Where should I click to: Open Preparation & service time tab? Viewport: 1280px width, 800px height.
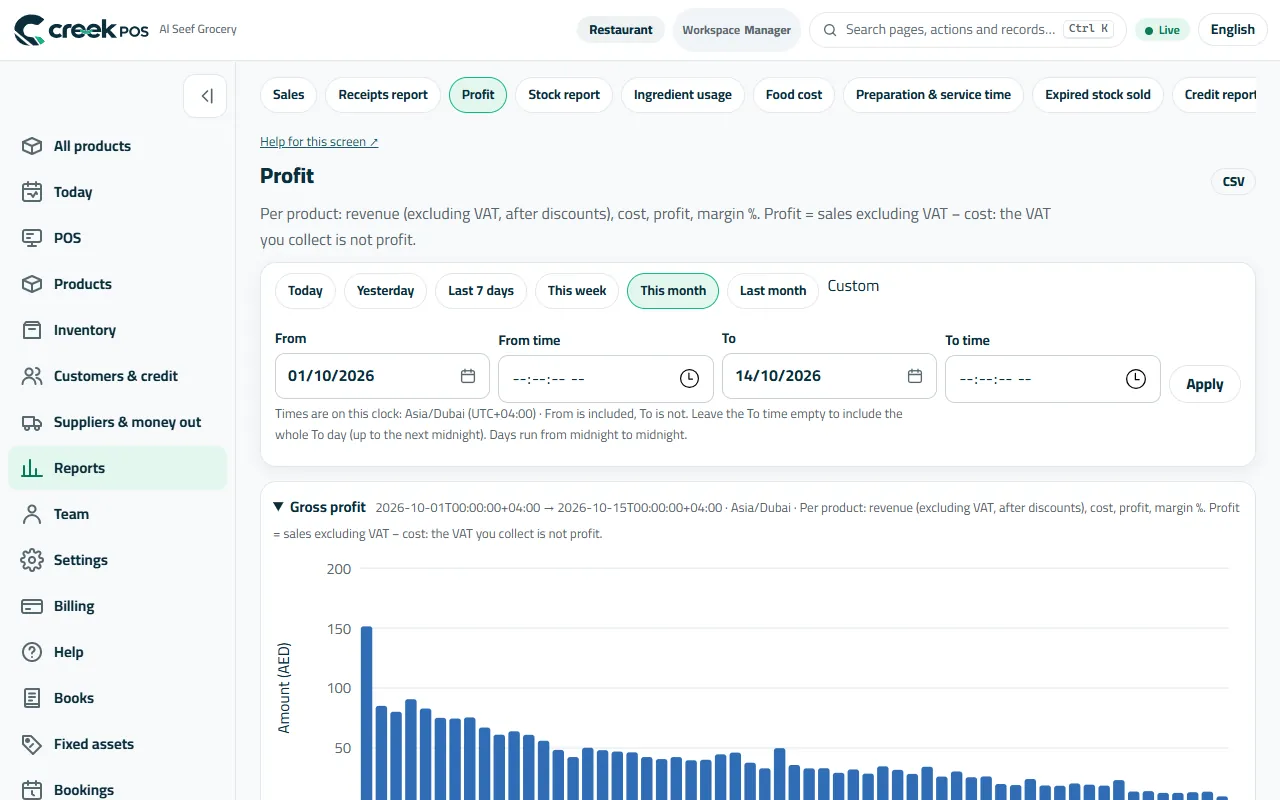click(933, 95)
